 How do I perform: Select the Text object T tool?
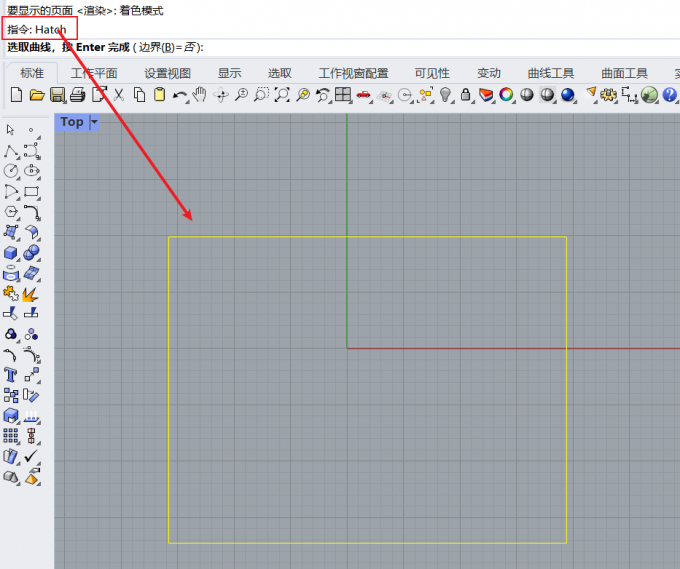(x=10, y=375)
